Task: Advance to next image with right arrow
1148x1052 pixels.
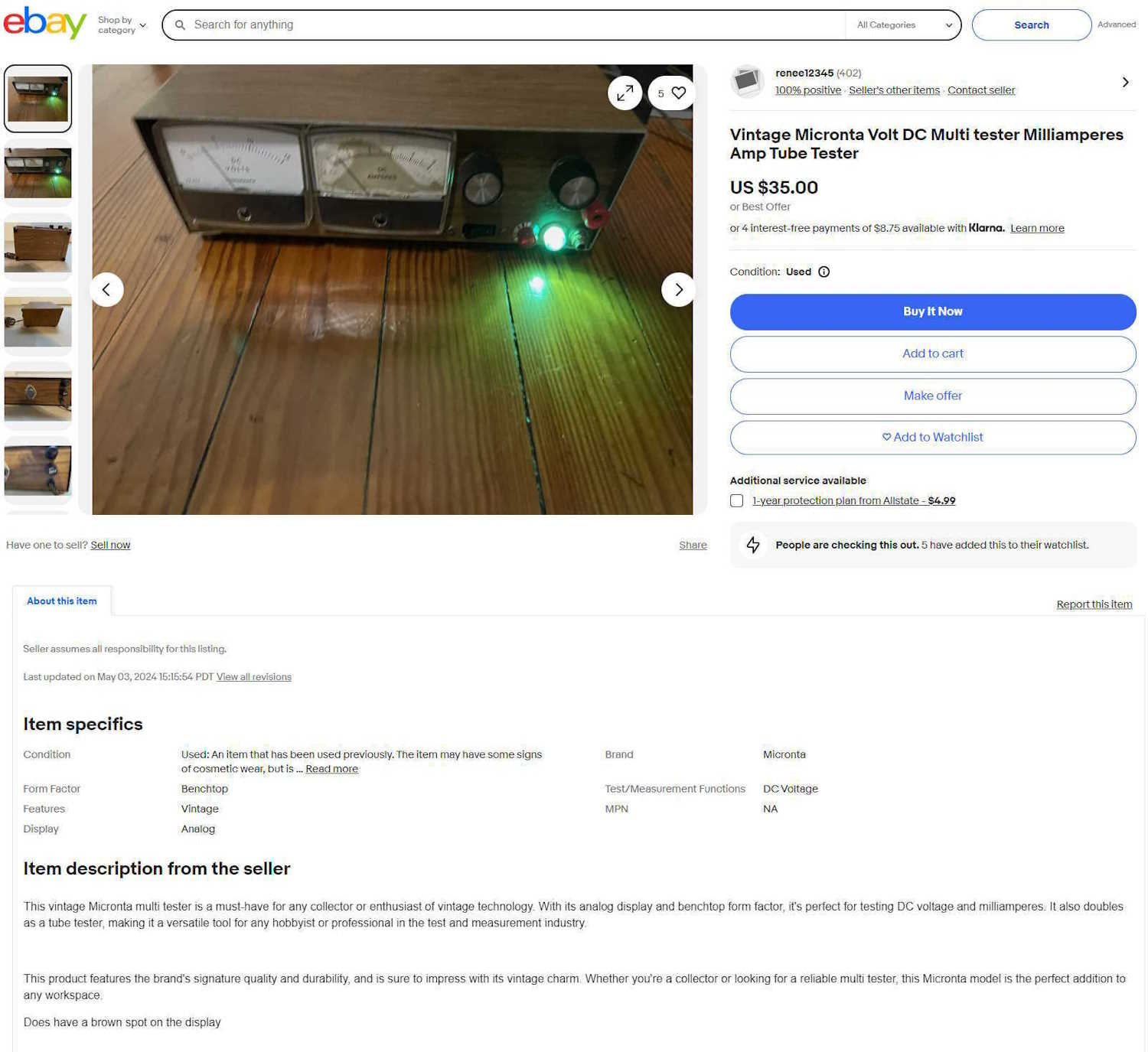Action: (678, 290)
